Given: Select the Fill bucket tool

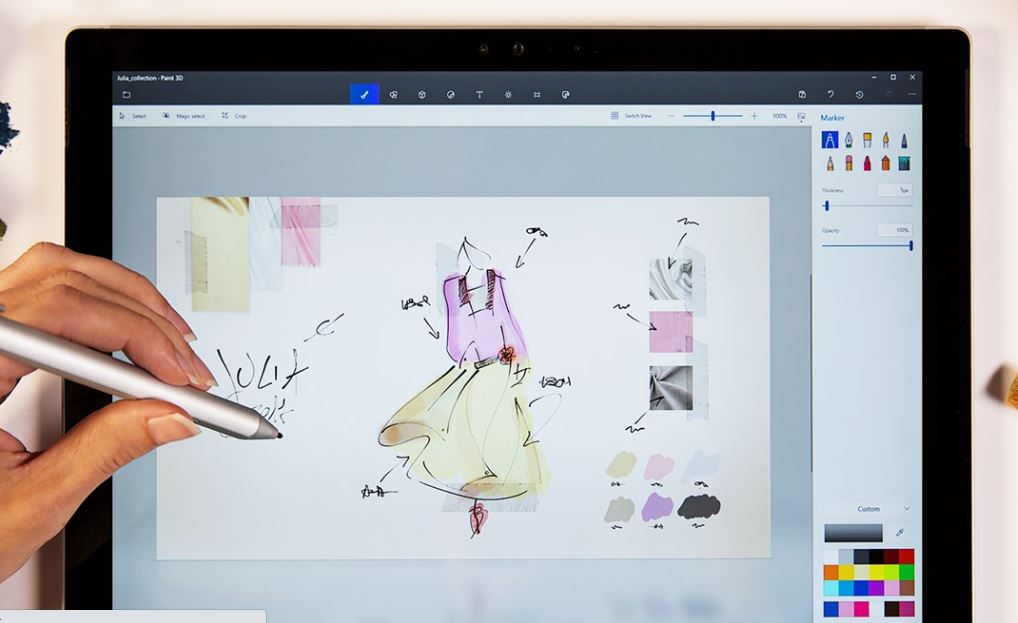Looking at the screenshot, I should (904, 163).
